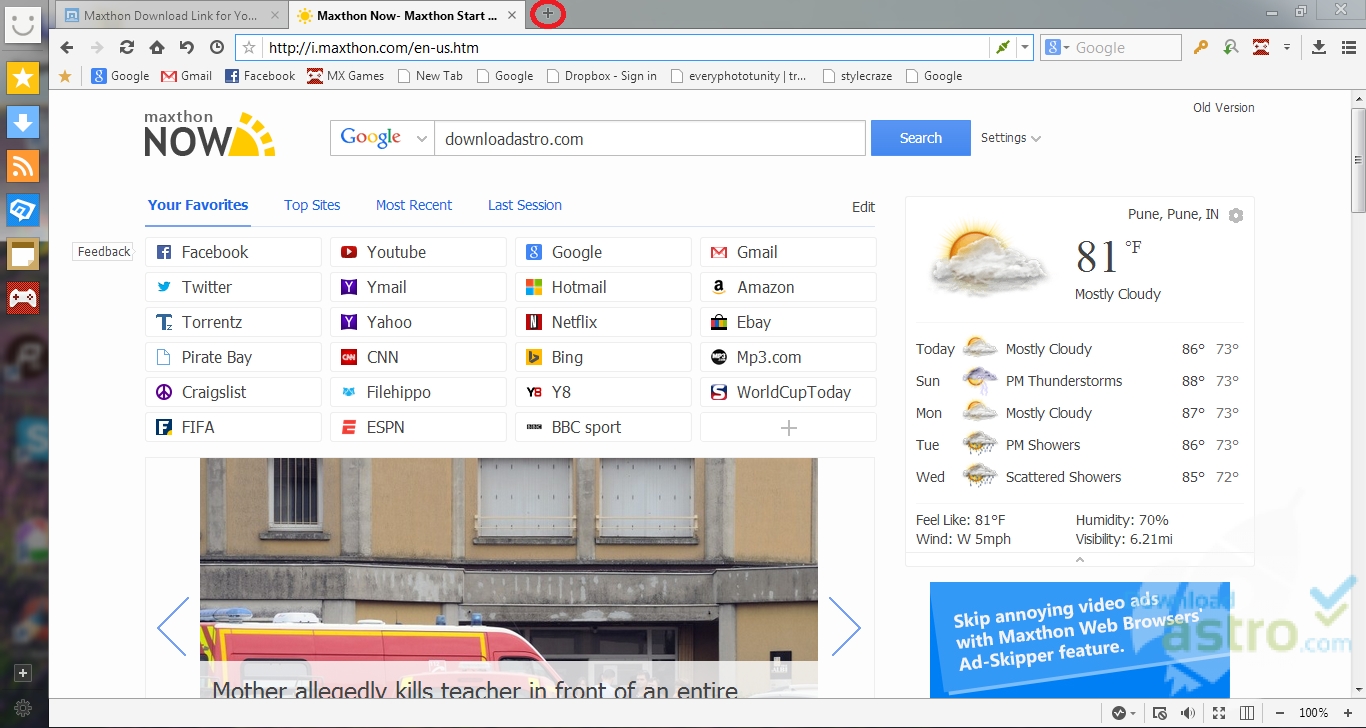
Task: Zoom in with status bar plus
Action: [x=1347, y=713]
